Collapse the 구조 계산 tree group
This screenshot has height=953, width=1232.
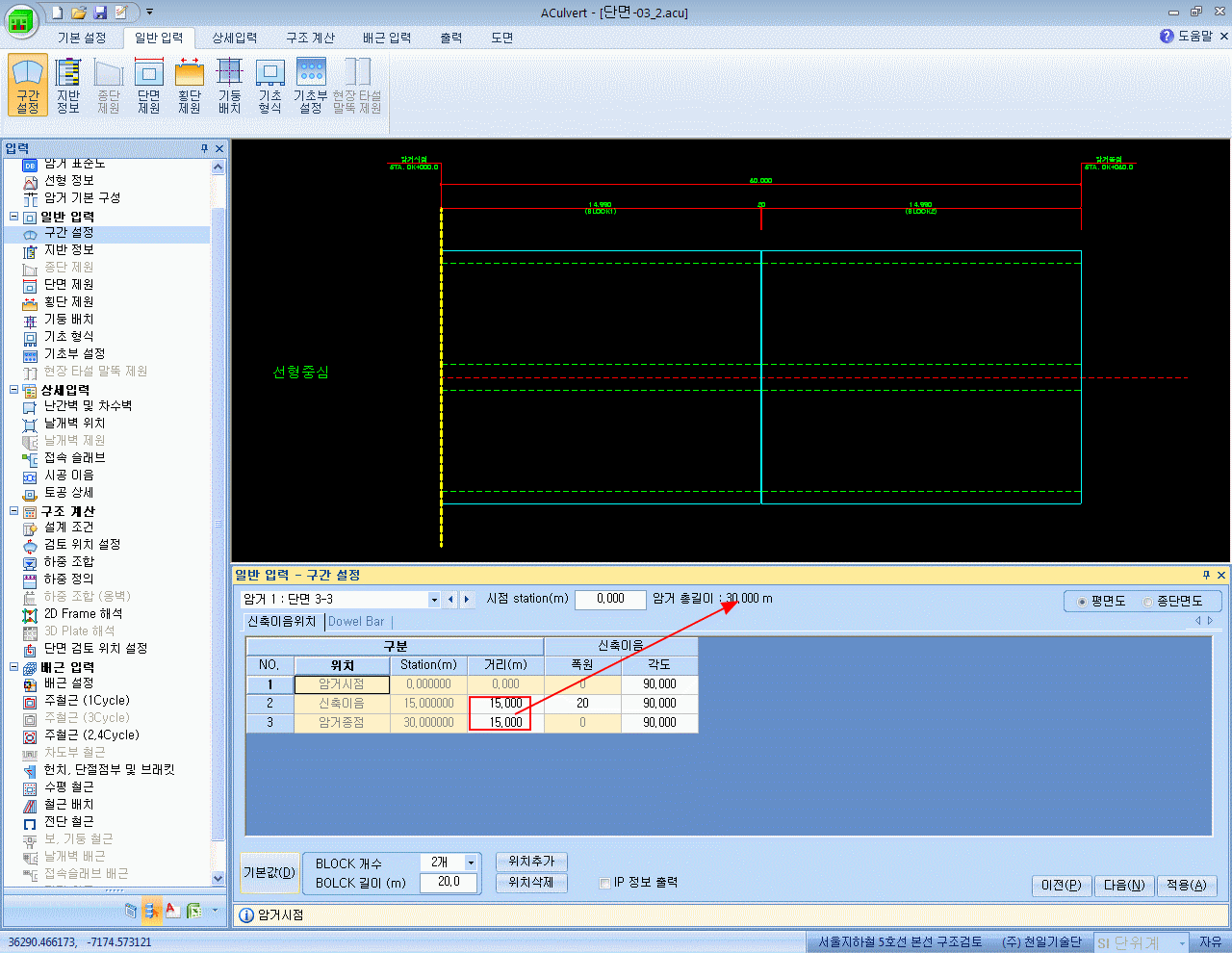click(x=14, y=510)
